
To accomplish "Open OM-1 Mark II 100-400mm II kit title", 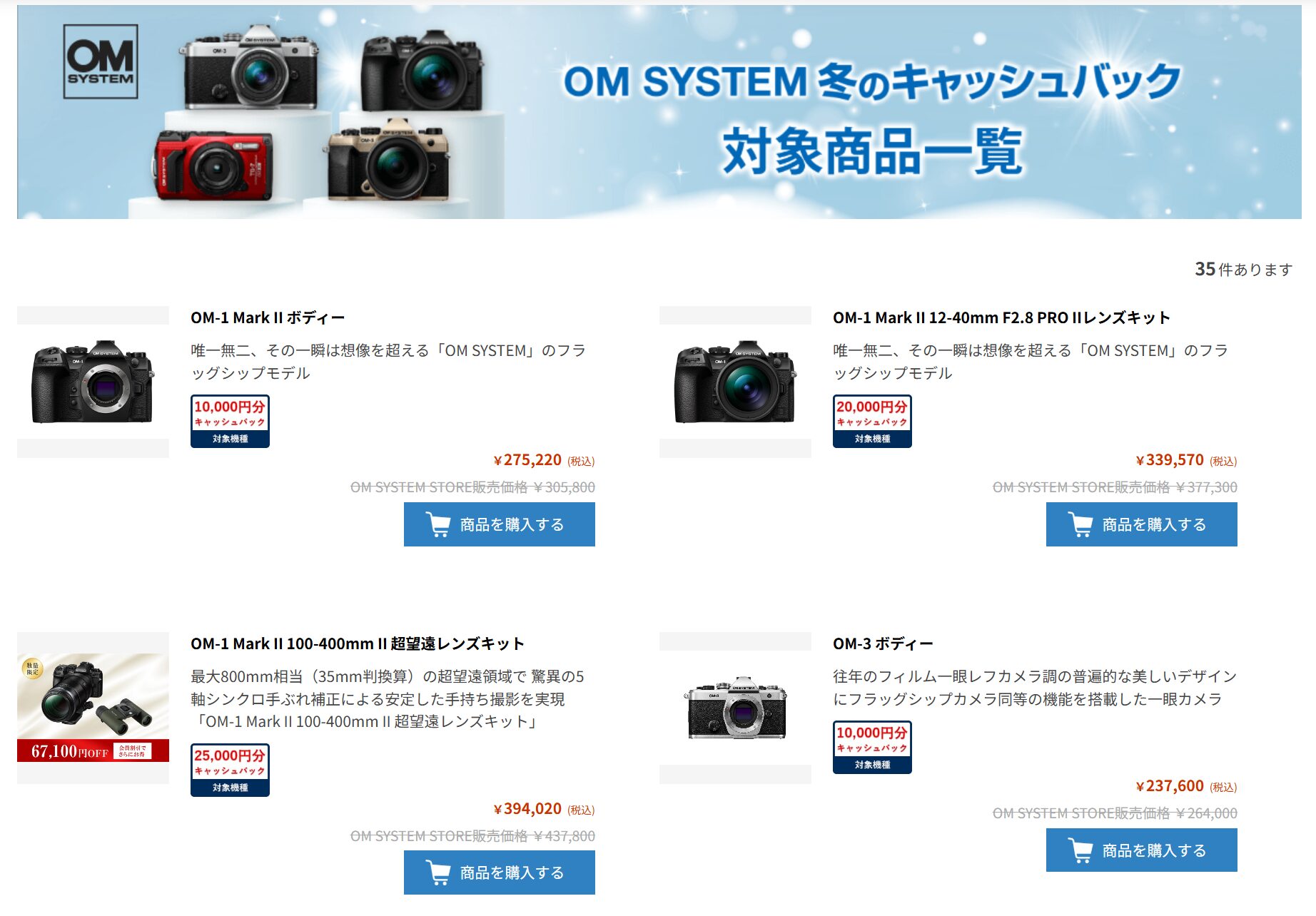I will click(358, 643).
